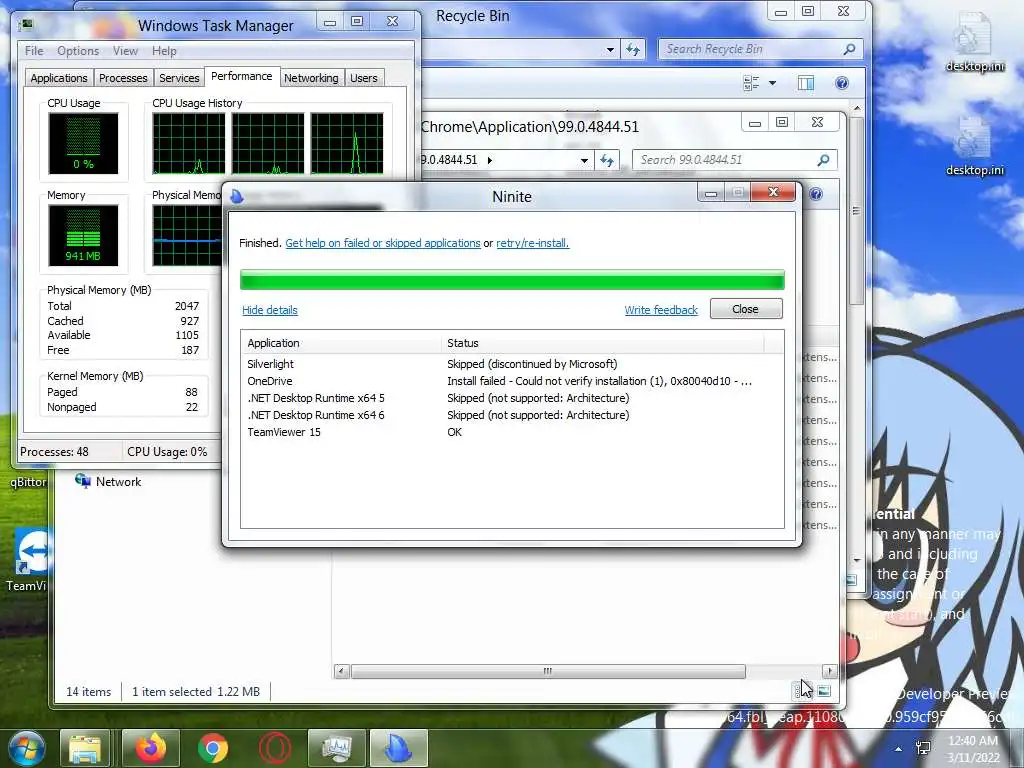Image resolution: width=1024 pixels, height=768 pixels.
Task: Open address history dropdown in Recycle Bin
Action: [610, 49]
